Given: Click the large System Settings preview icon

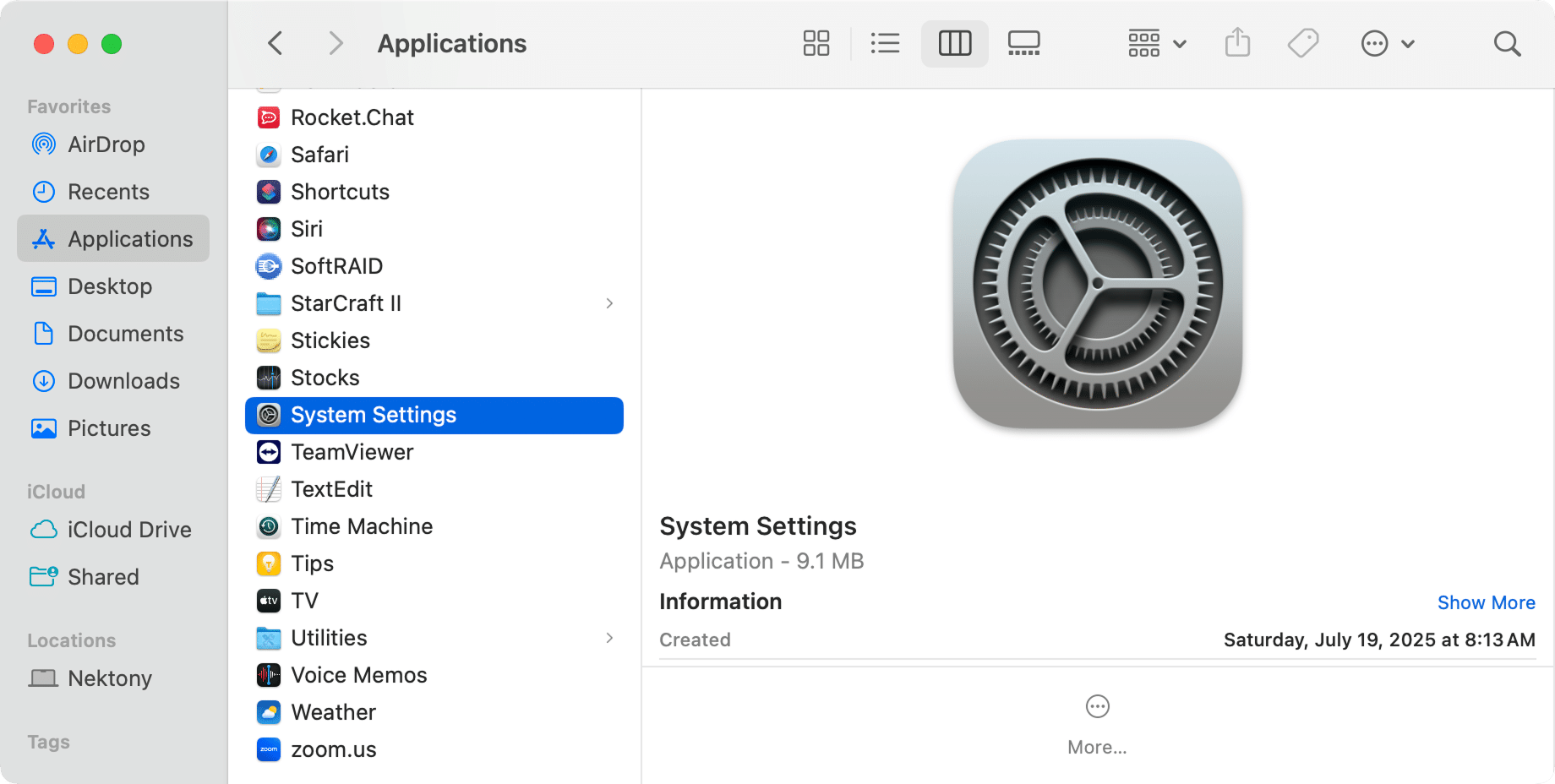Looking at the screenshot, I should pos(1098,284).
